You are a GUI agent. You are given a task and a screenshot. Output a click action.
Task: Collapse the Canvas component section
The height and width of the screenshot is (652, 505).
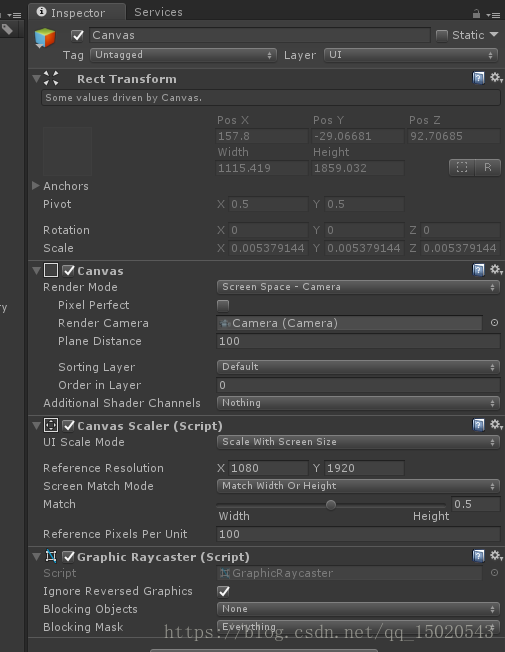coord(36,271)
